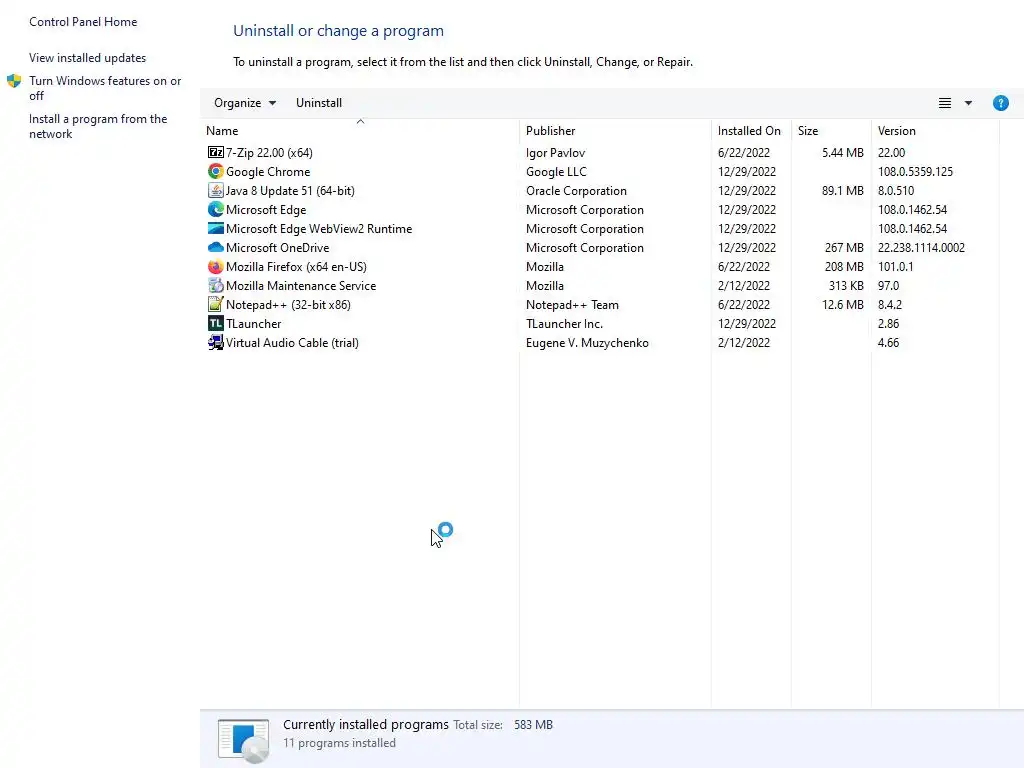Click the 313 KB size cell
Image resolution: width=1024 pixels, height=768 pixels.
(846, 285)
